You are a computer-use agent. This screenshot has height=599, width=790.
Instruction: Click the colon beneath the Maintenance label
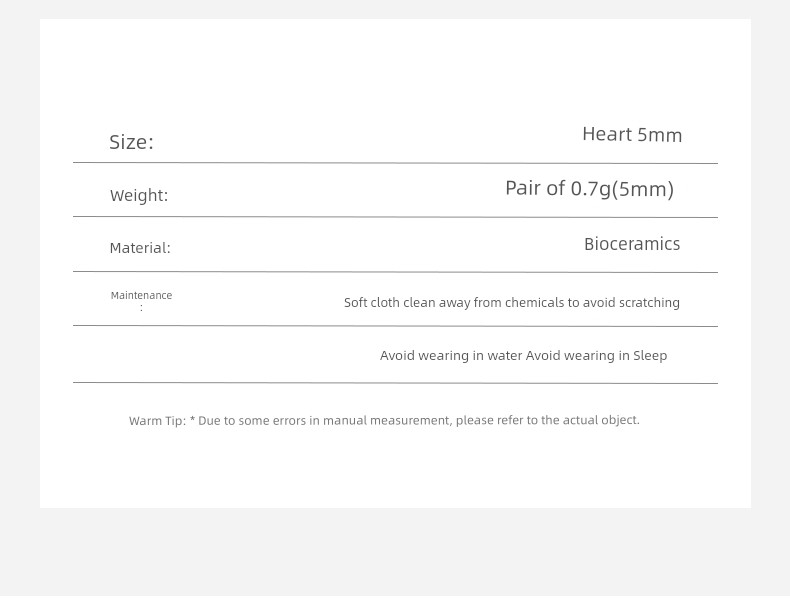[142, 308]
